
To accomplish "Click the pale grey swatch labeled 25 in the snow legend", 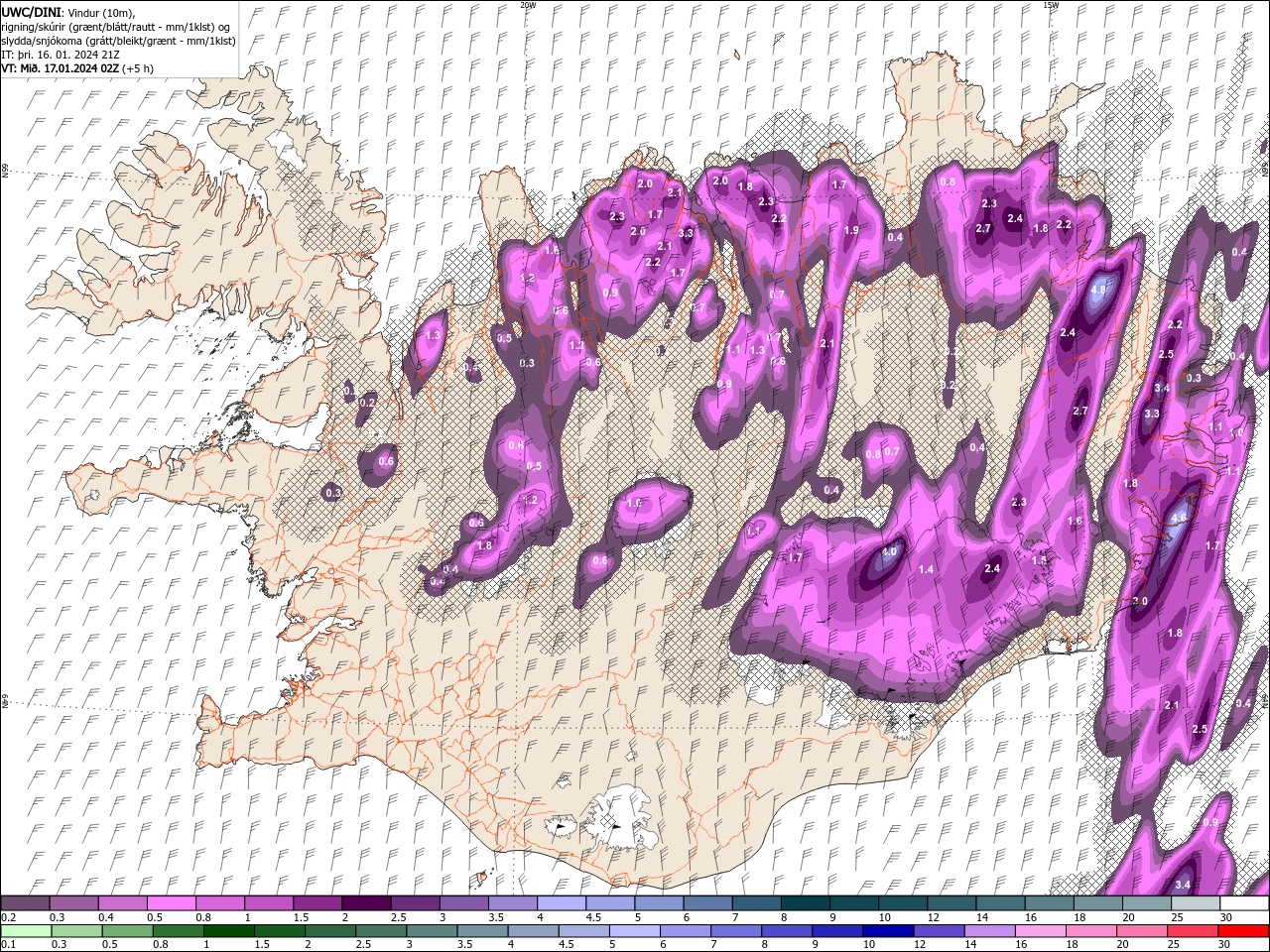I will click(1196, 903).
